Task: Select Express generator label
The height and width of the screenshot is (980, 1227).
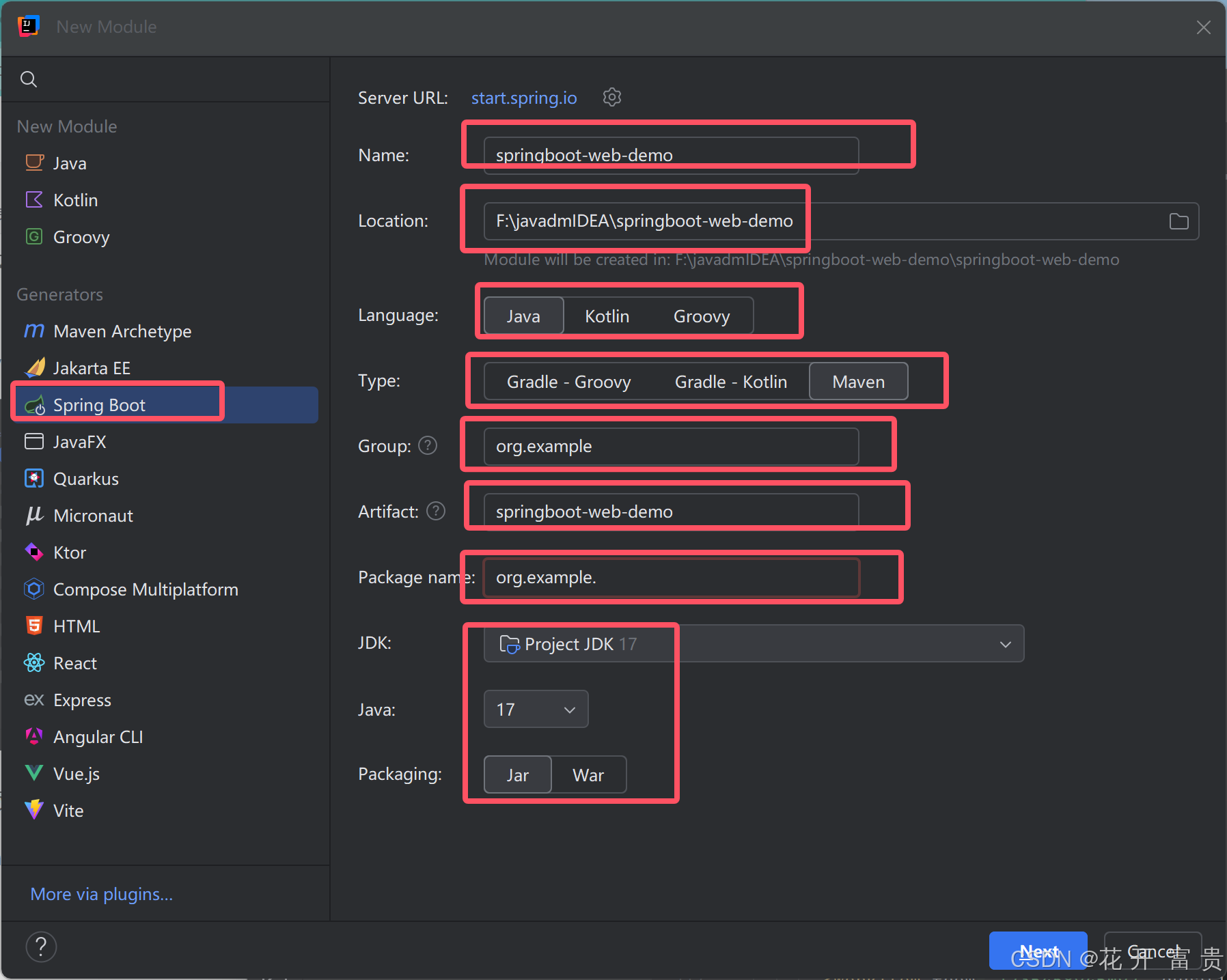Action: click(82, 699)
